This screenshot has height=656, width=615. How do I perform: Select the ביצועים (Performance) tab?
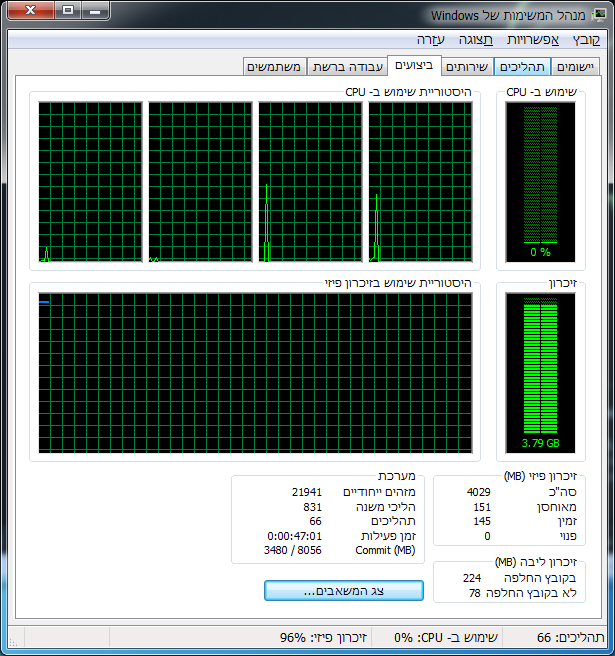click(413, 66)
